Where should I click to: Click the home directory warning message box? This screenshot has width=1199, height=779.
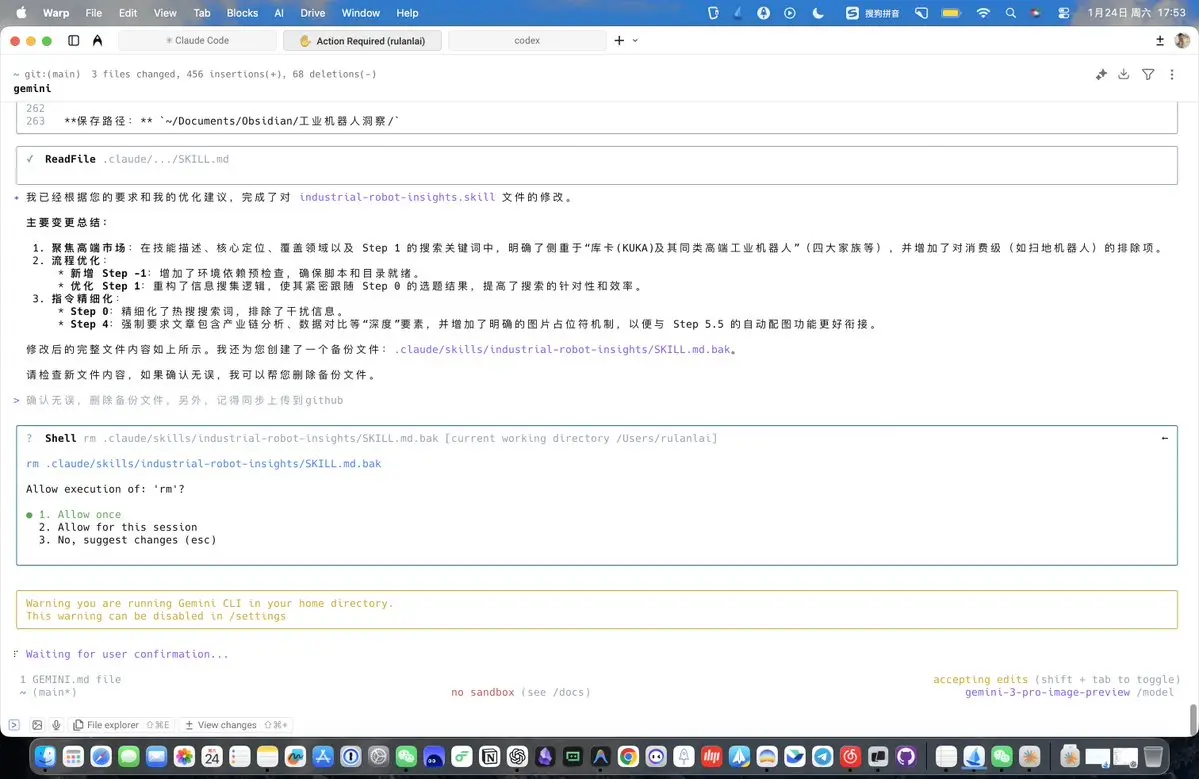click(x=596, y=609)
